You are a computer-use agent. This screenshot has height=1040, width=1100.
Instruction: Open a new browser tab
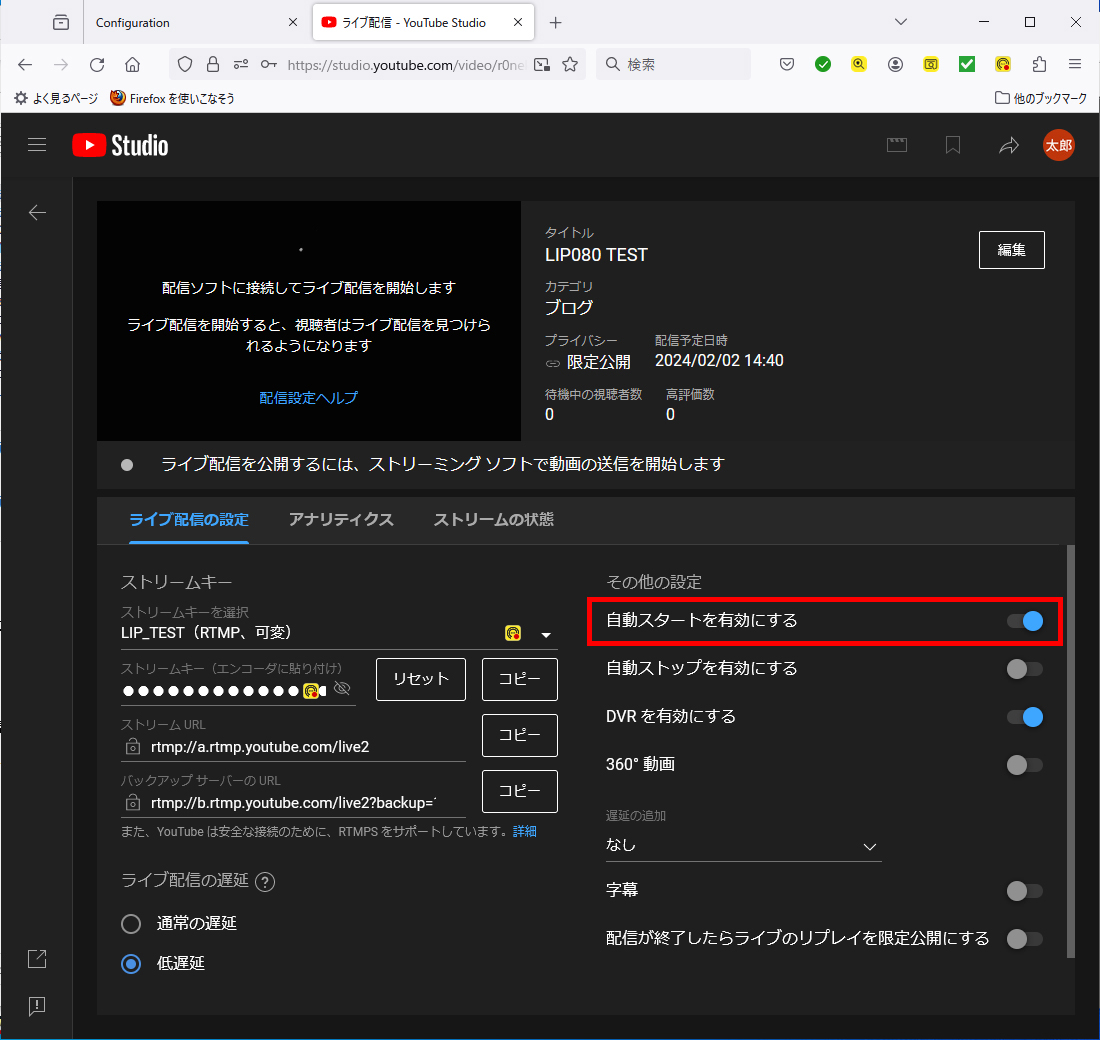556,22
